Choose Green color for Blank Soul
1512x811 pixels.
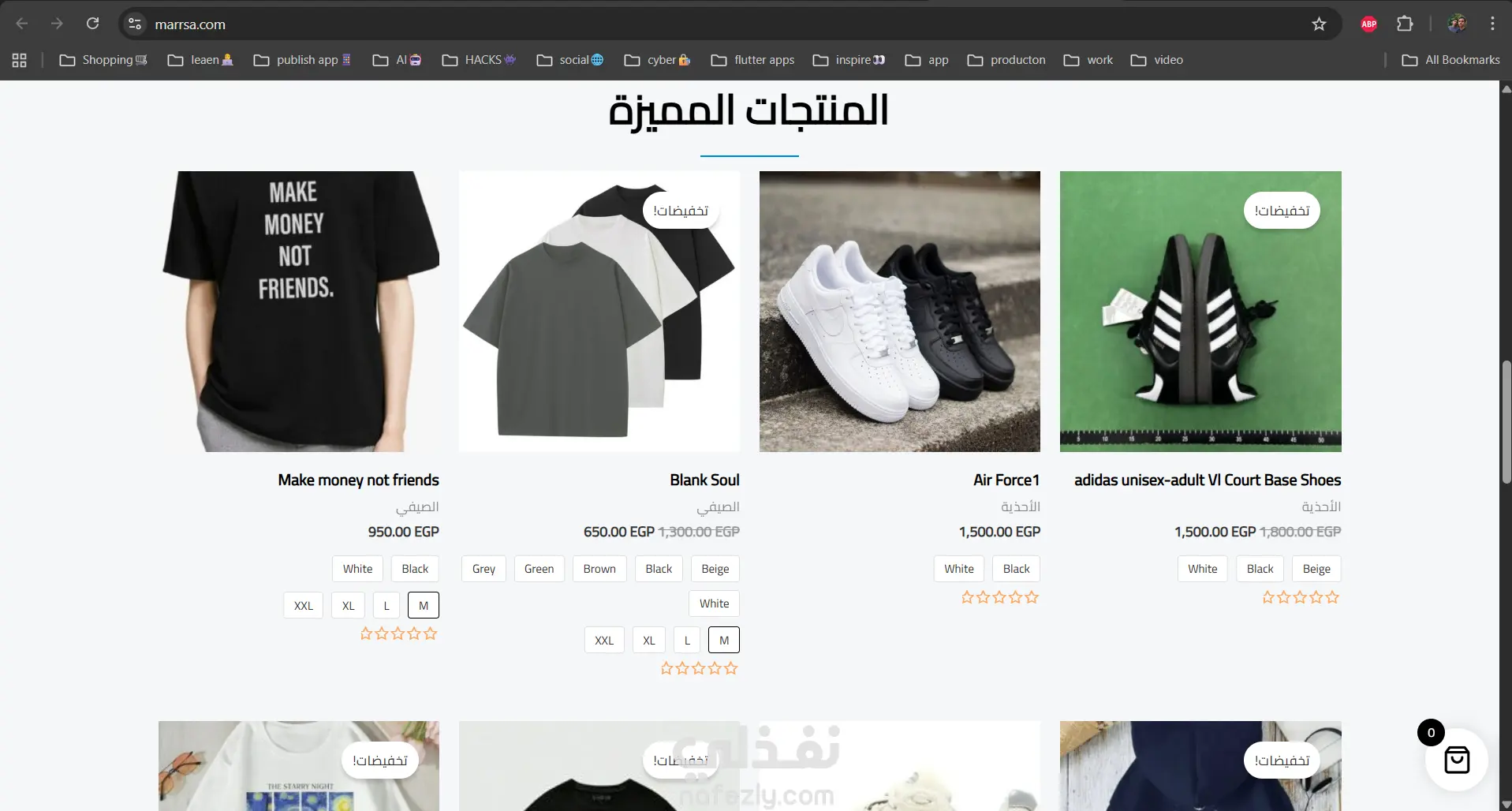(539, 569)
